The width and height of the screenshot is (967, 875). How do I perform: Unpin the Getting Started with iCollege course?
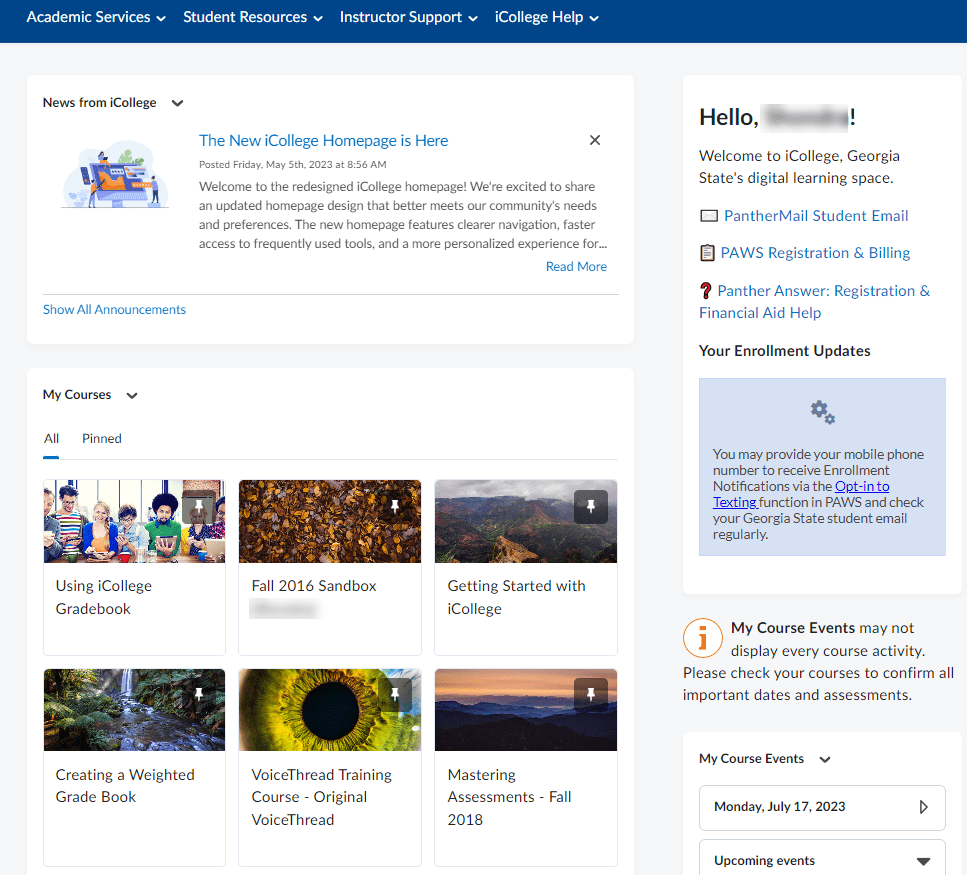click(591, 507)
